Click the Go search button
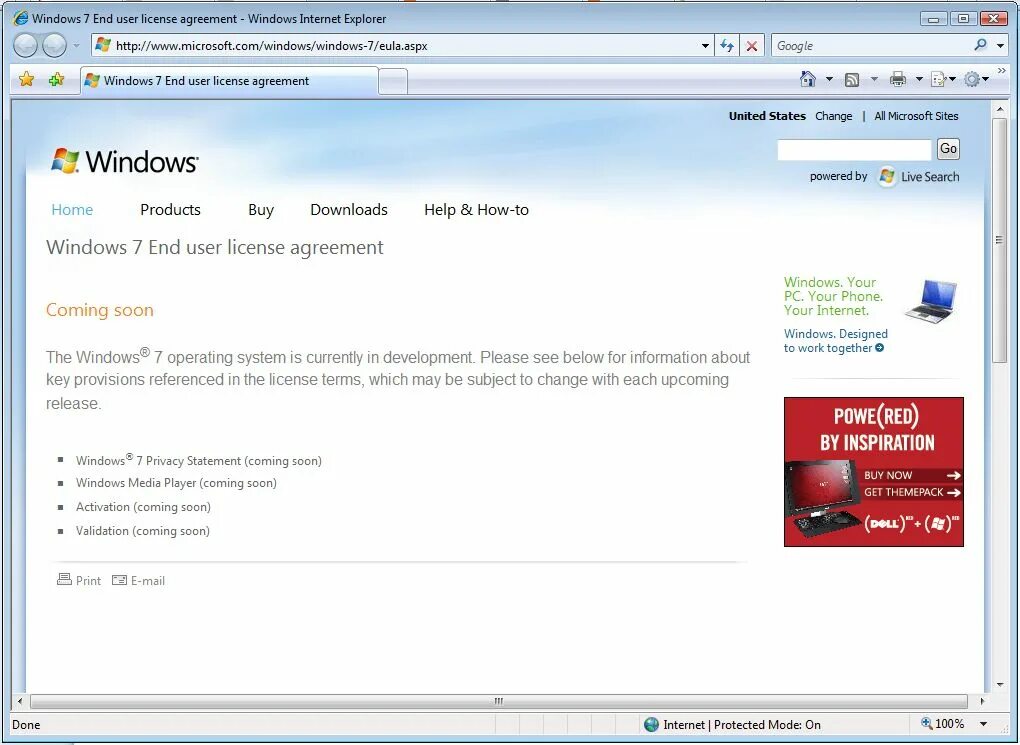 [x=947, y=148]
